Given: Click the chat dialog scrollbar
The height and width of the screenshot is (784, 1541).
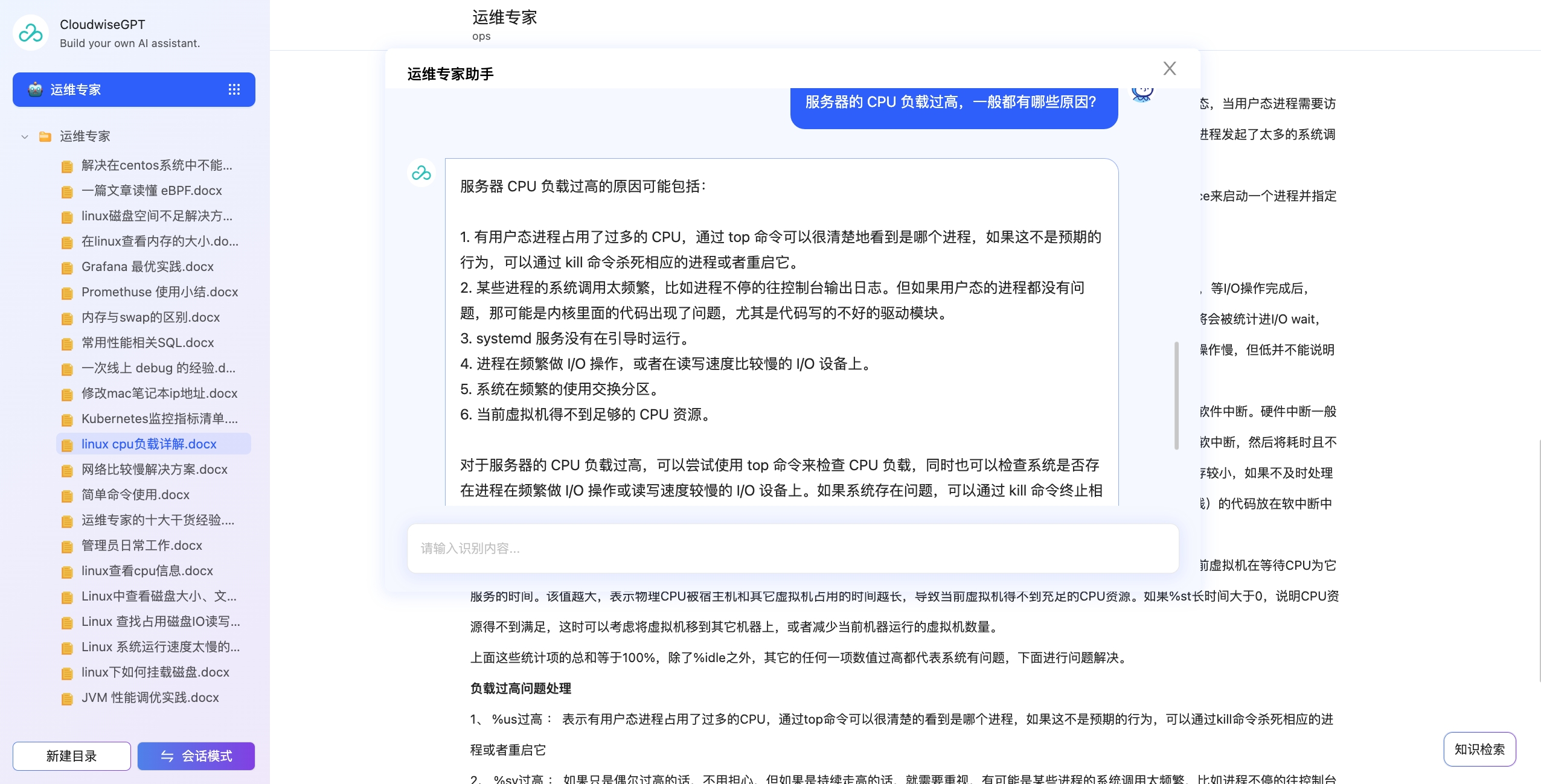Looking at the screenshot, I should pyautogui.click(x=1176, y=395).
